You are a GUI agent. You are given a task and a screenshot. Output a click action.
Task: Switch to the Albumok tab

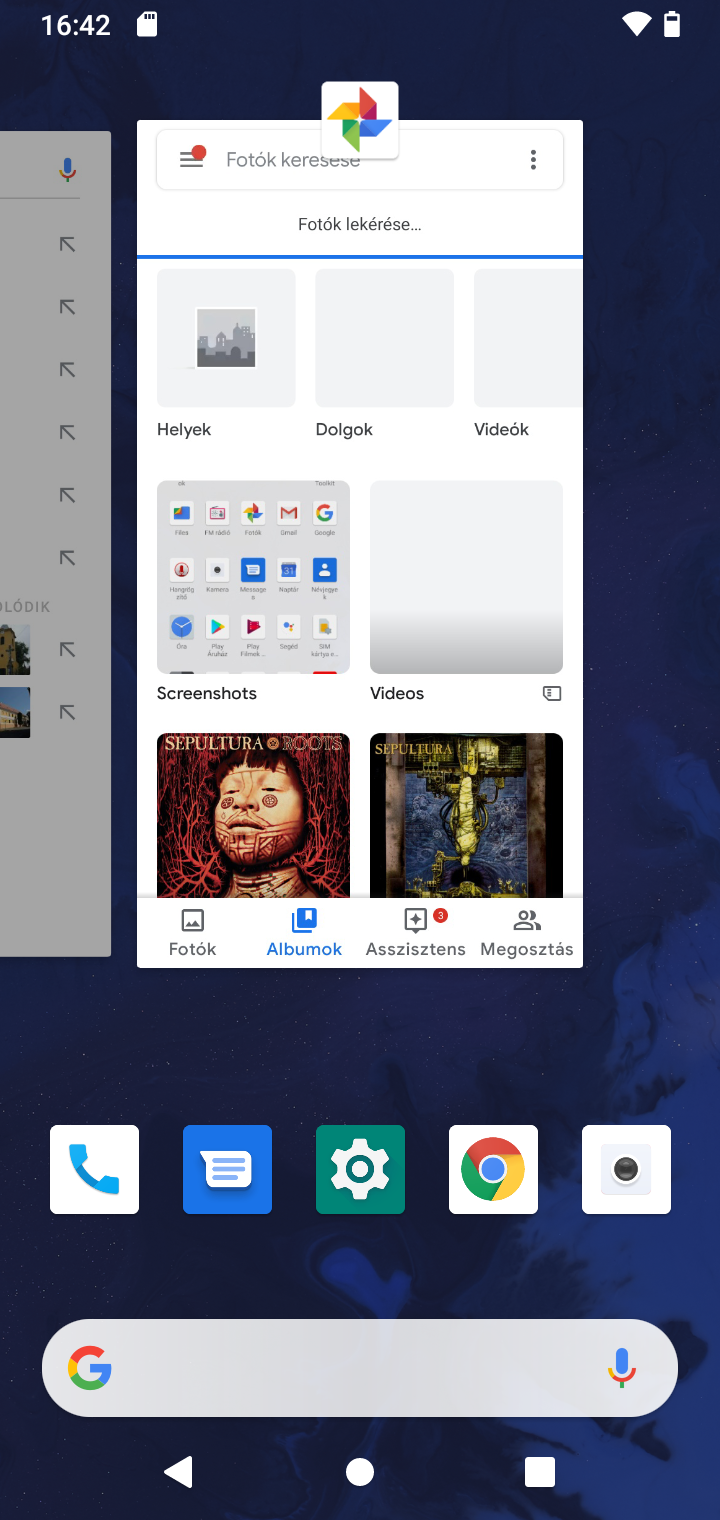pyautogui.click(x=304, y=933)
